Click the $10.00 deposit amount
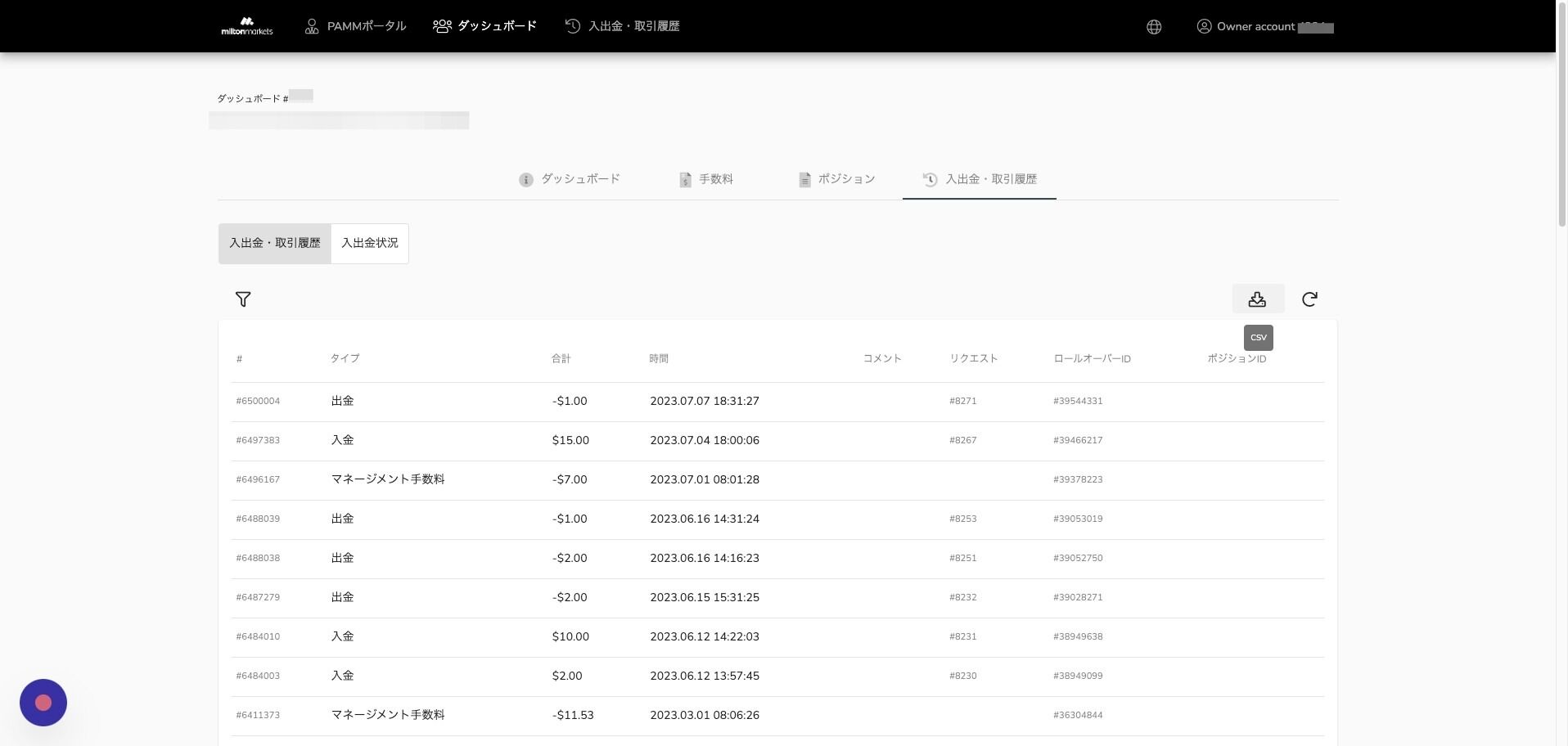 click(570, 636)
